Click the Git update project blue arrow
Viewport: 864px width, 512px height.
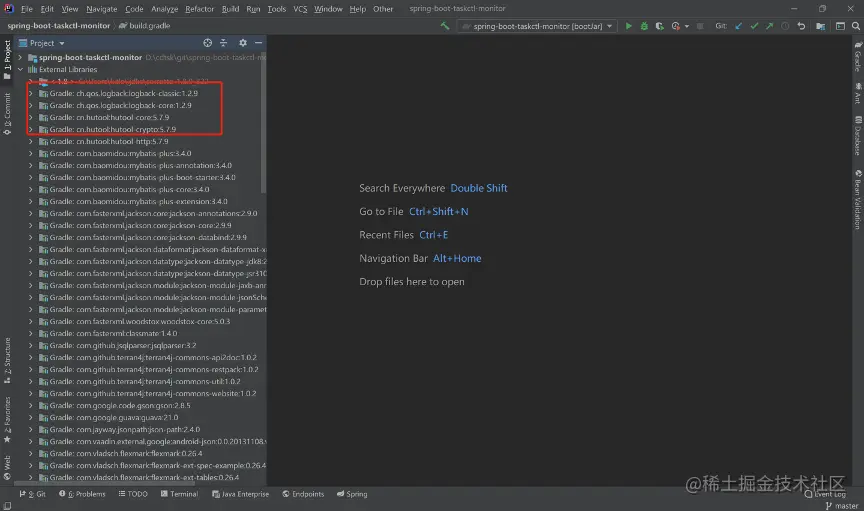pos(738,26)
